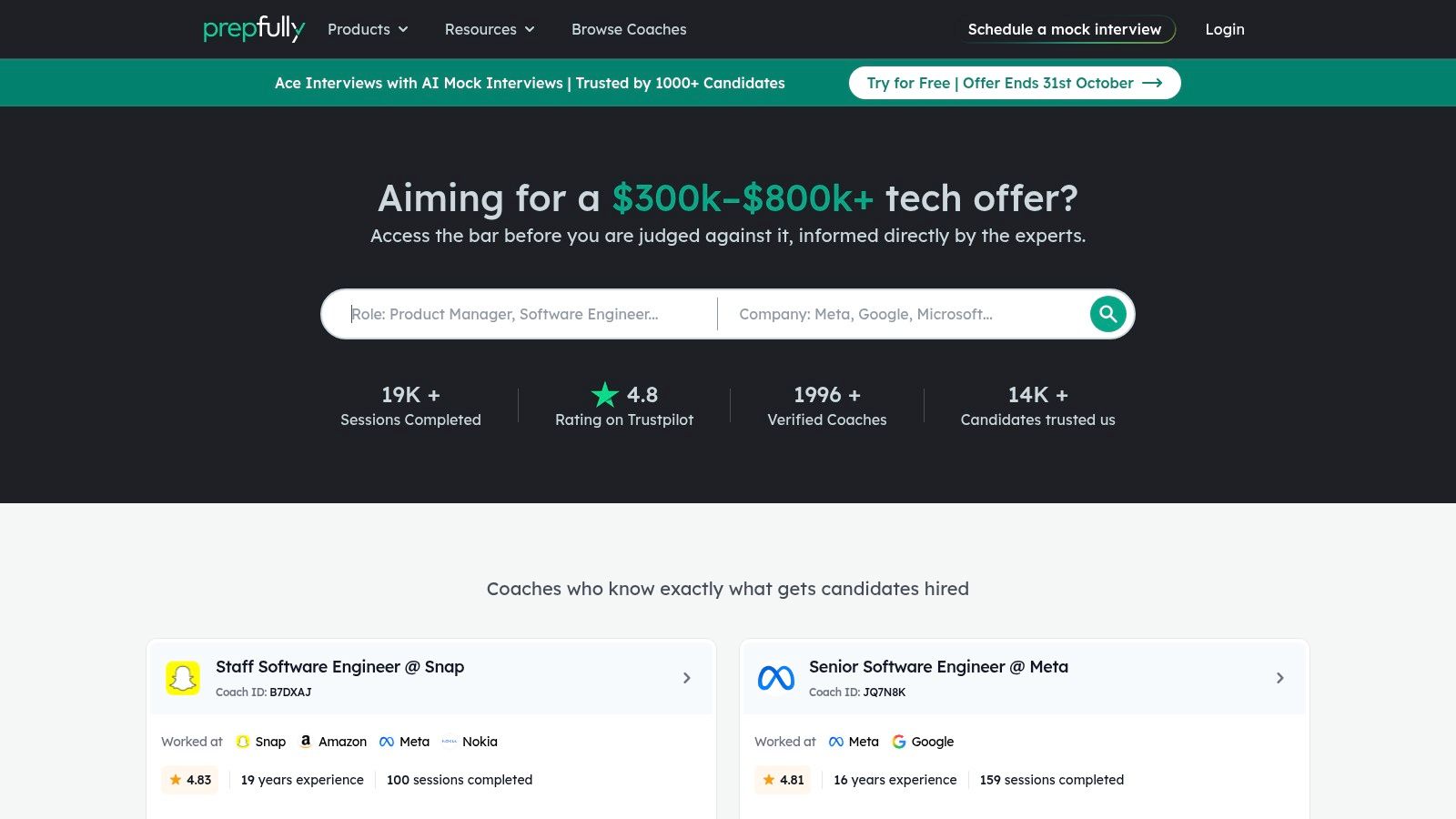
Task: Click the large Meta logo on coach card
Action: coord(776,678)
